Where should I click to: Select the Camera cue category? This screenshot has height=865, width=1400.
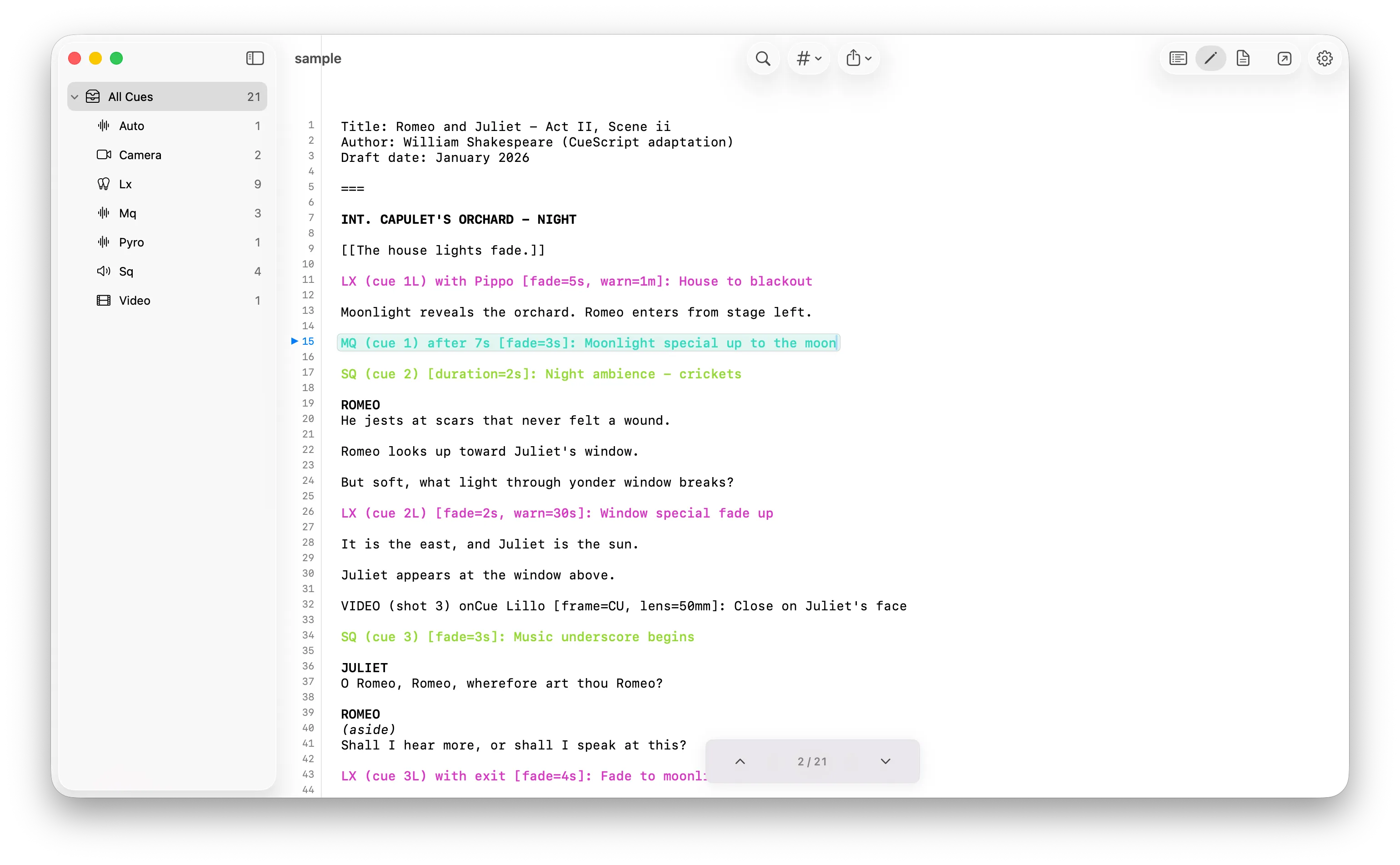tap(167, 155)
